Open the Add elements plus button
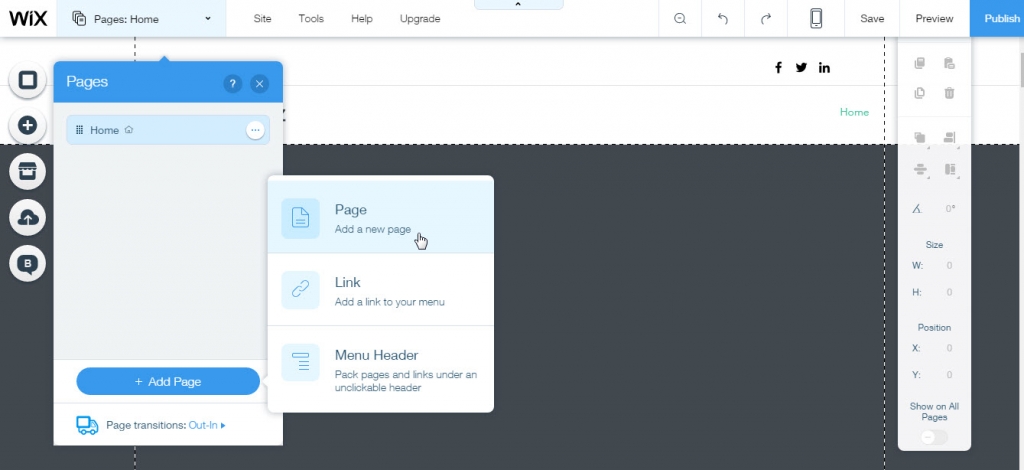Viewport: 1024px width, 470px height. (28, 126)
